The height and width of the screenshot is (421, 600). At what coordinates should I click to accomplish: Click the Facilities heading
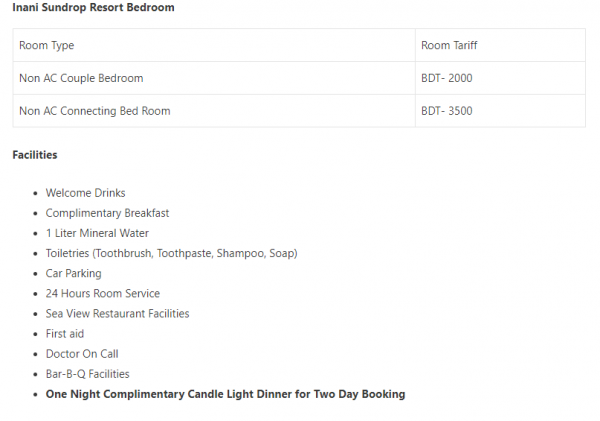[35, 155]
